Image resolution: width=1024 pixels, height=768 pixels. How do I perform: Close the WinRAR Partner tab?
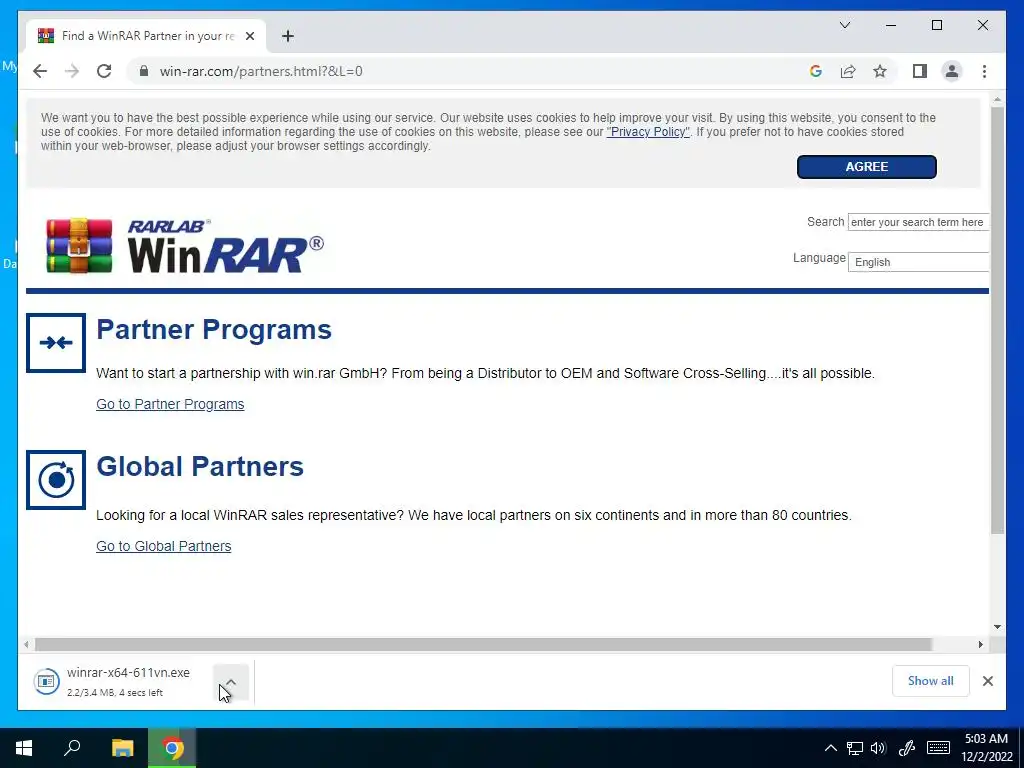[x=249, y=37]
